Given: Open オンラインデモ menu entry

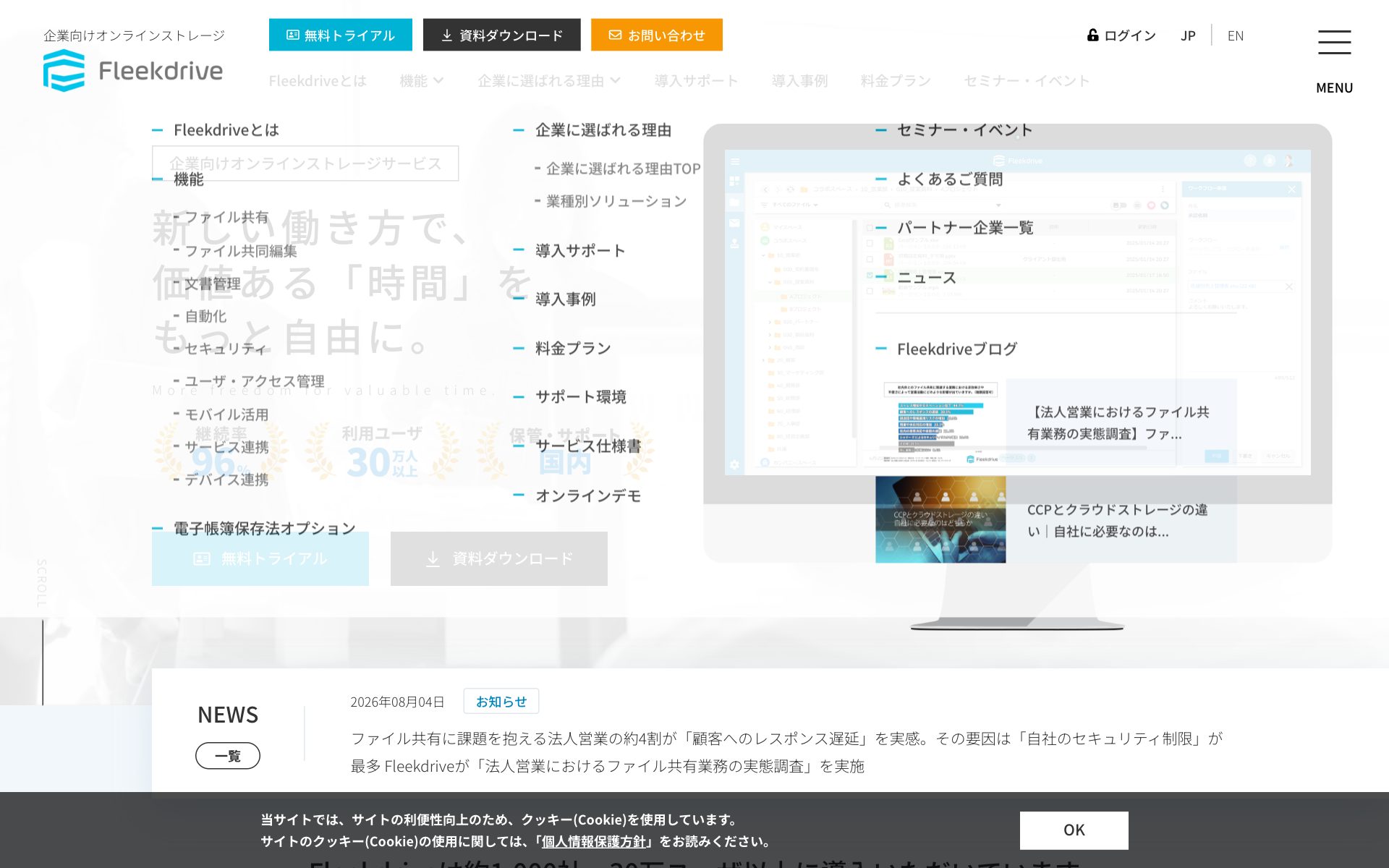Looking at the screenshot, I should tap(588, 496).
